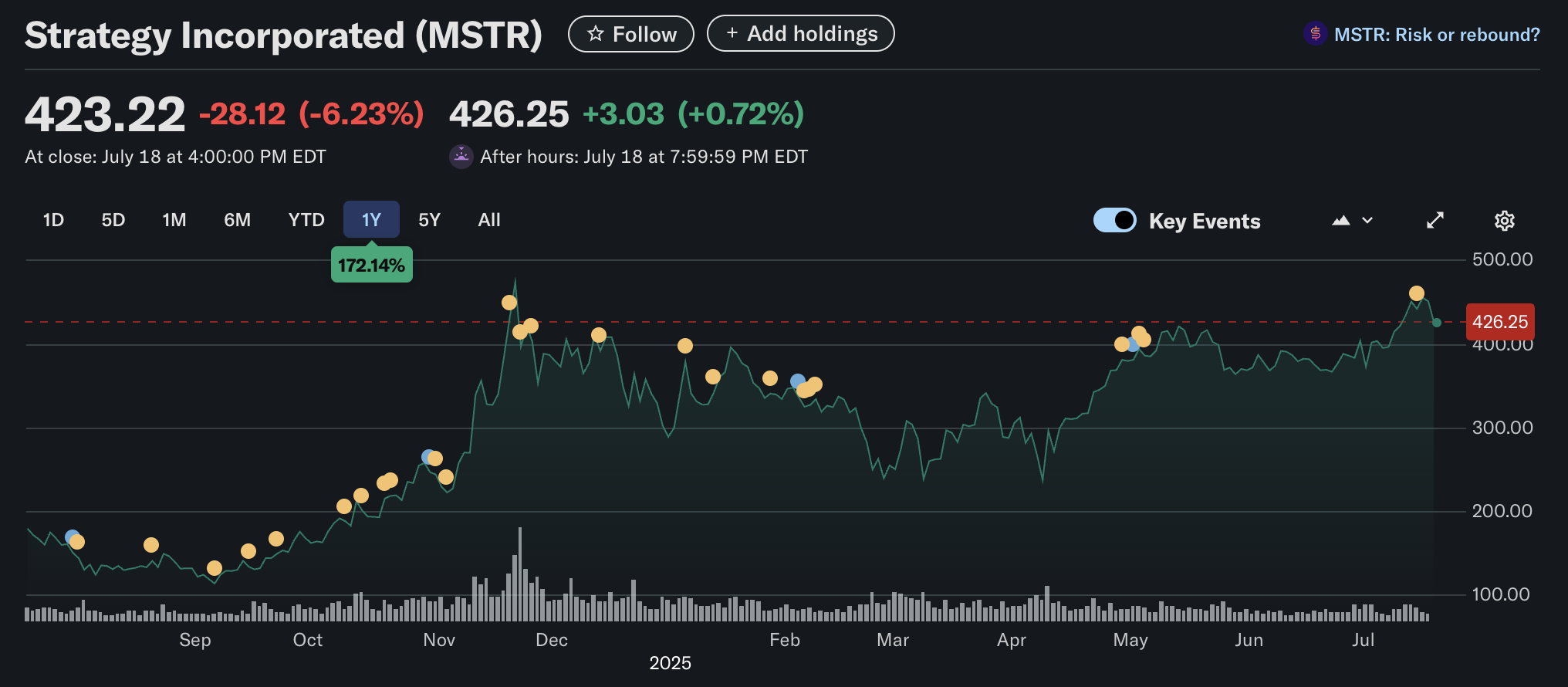Select the 1D time range
The width and height of the screenshot is (1568, 687).
(53, 220)
